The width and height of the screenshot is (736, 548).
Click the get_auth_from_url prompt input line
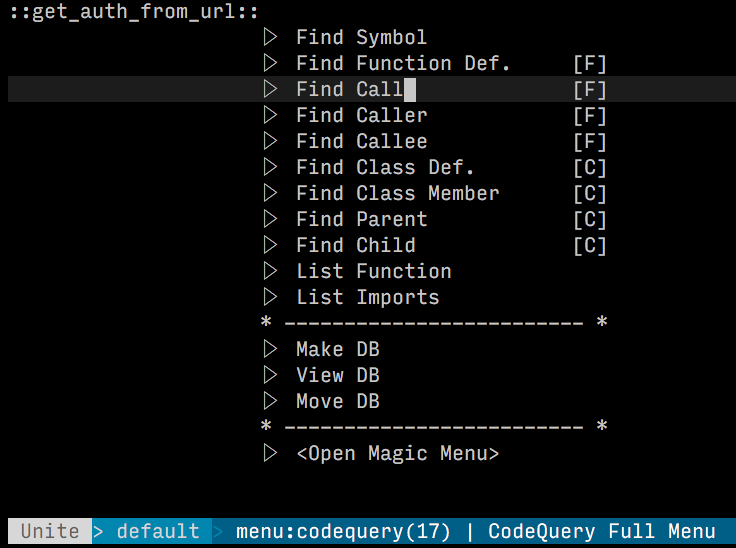[134, 11]
